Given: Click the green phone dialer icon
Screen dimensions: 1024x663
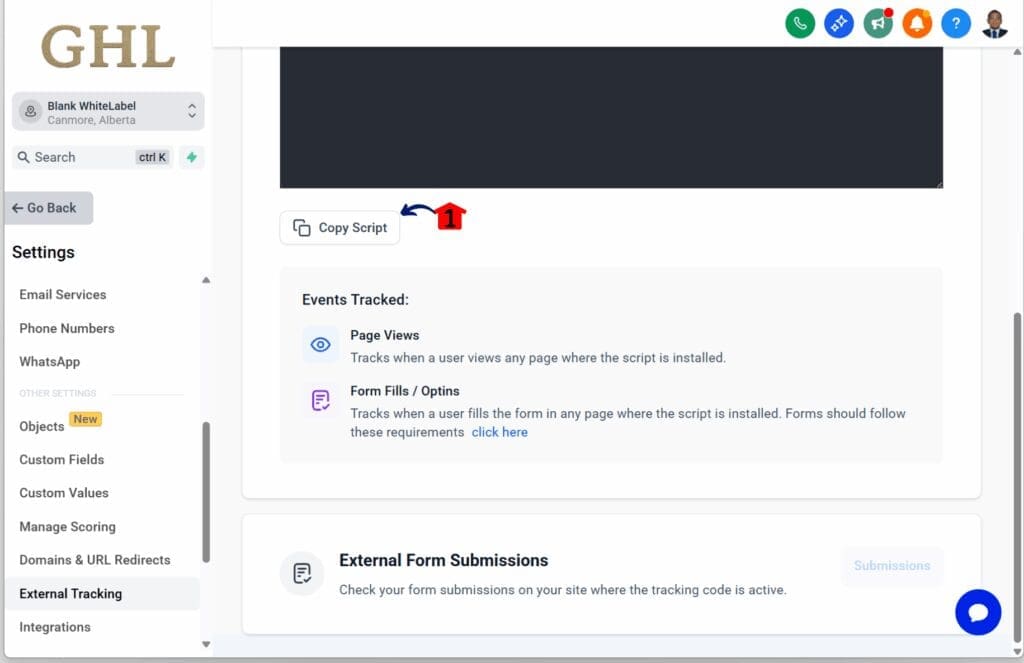Looking at the screenshot, I should [x=800, y=23].
